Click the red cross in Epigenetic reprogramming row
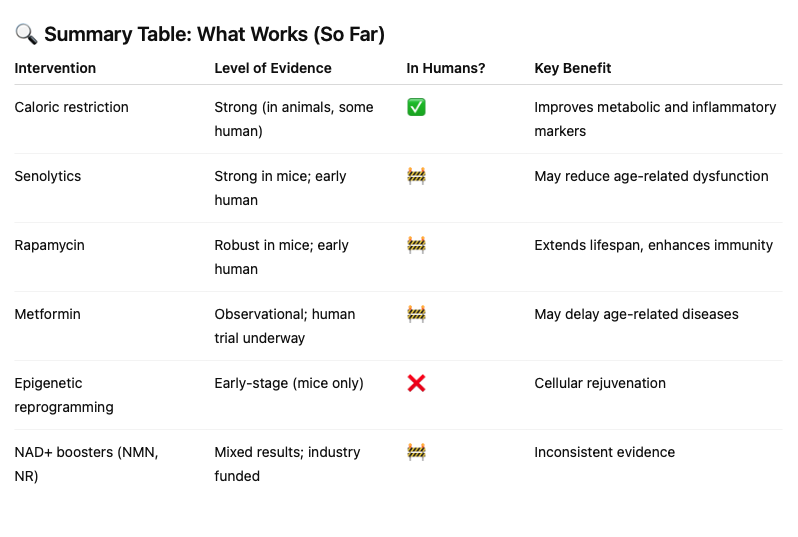 pyautogui.click(x=416, y=383)
